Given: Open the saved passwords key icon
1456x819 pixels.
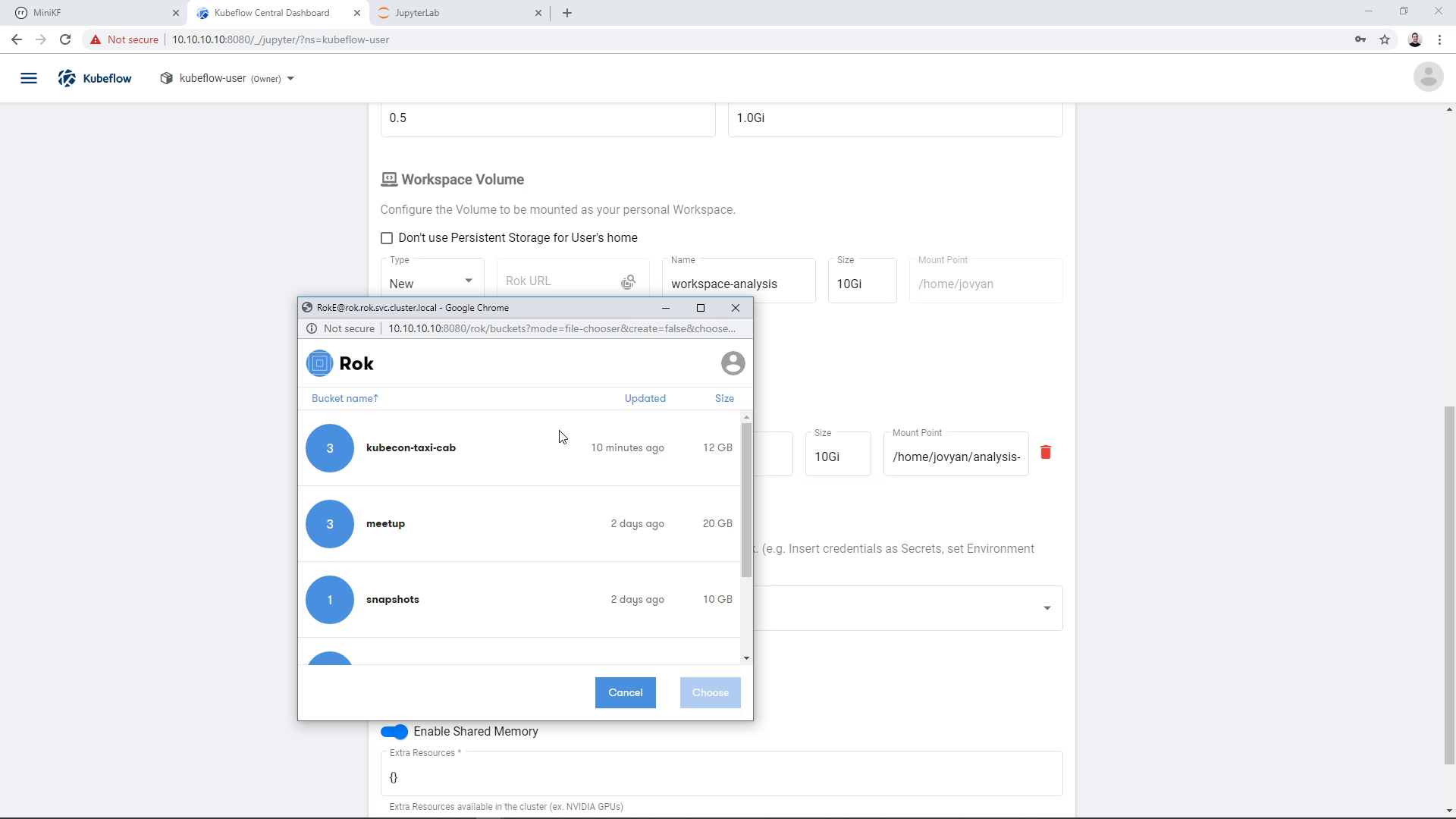Looking at the screenshot, I should (x=1360, y=39).
